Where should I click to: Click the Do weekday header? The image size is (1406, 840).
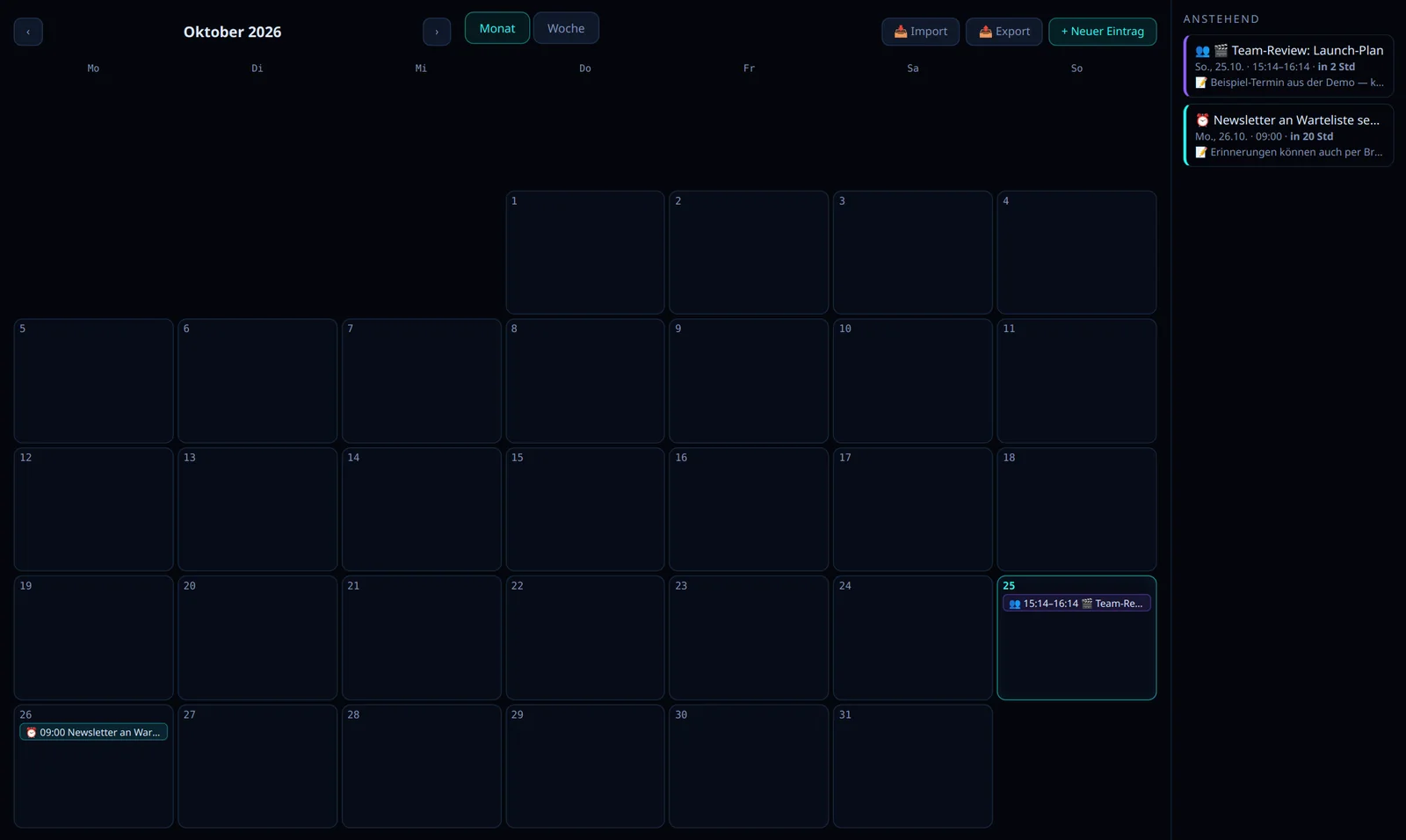585,69
